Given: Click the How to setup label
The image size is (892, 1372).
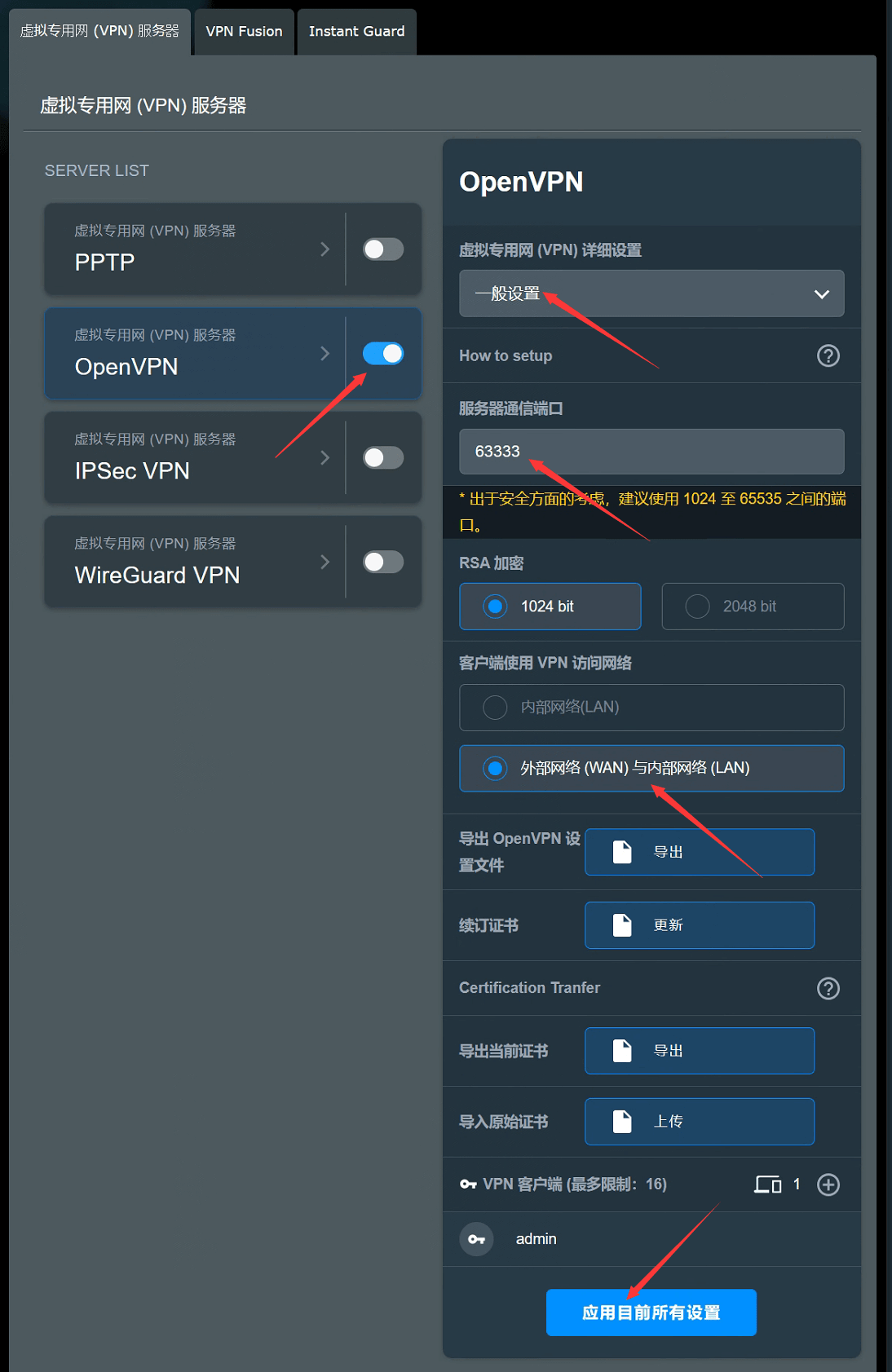Looking at the screenshot, I should coord(506,355).
